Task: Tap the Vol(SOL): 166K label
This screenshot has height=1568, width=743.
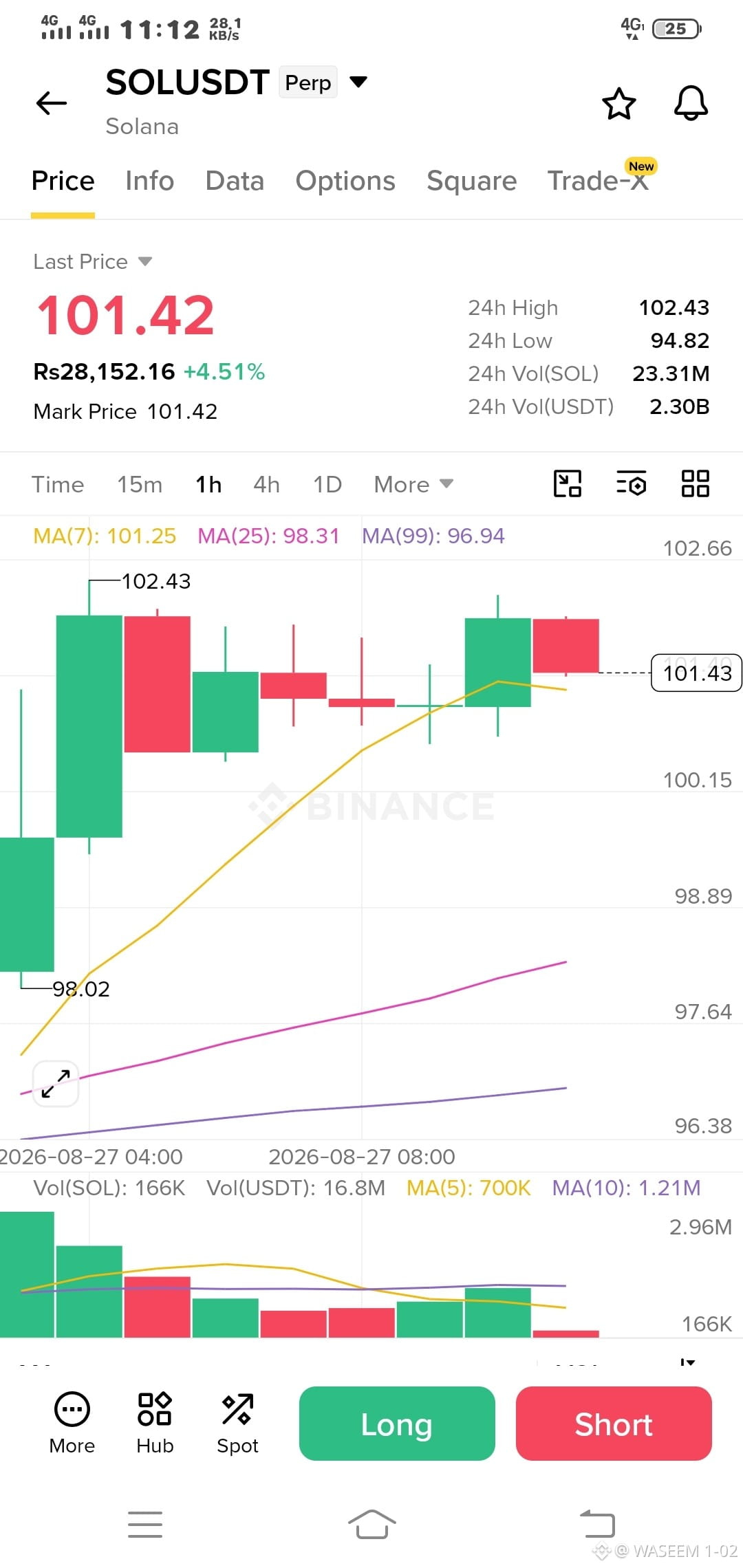Action: pyautogui.click(x=109, y=1188)
